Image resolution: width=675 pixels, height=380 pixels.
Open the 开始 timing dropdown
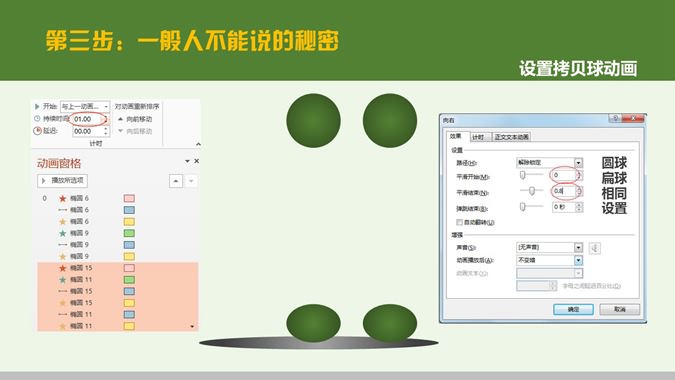pos(85,106)
